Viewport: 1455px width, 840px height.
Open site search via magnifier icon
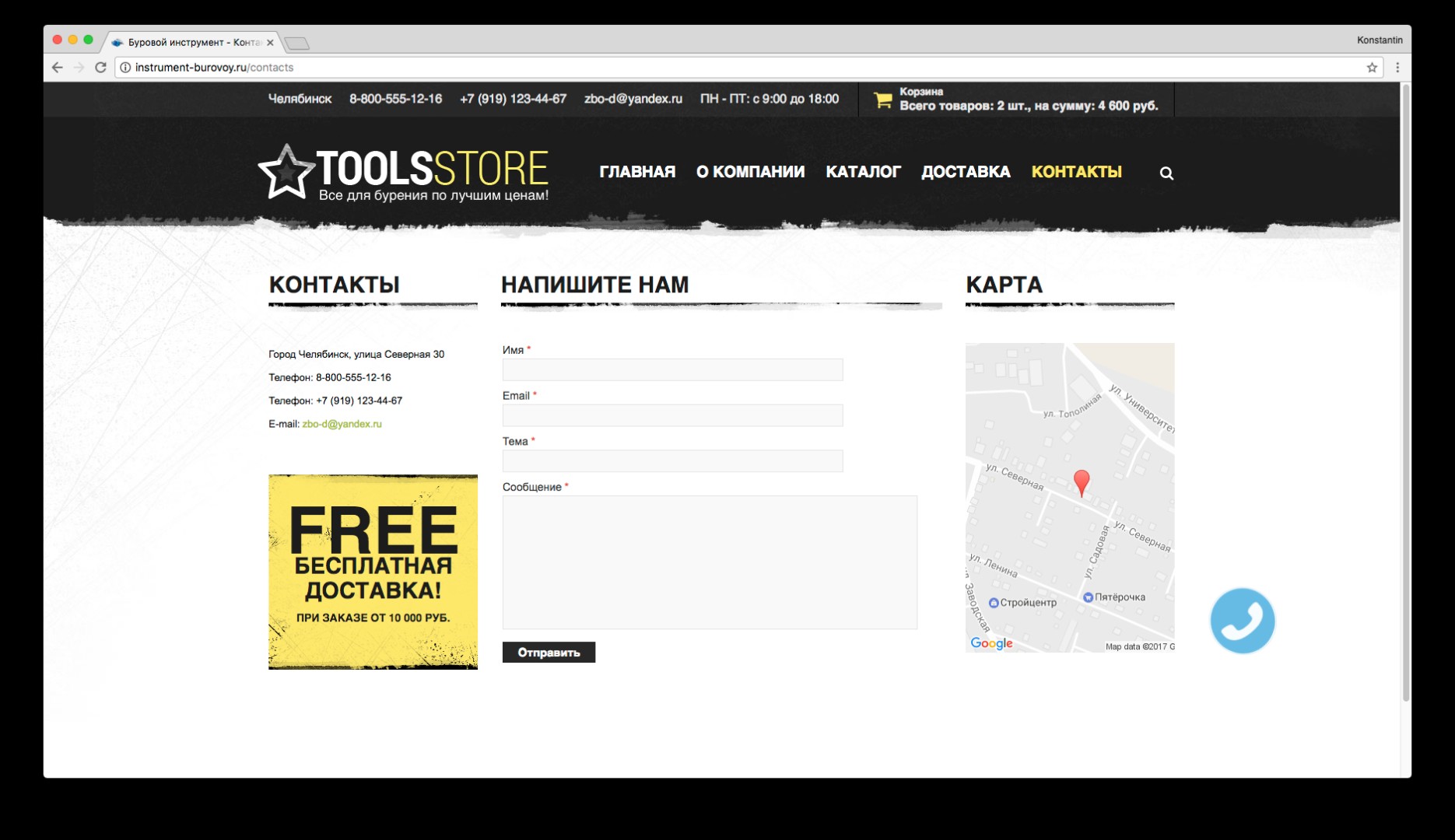[1166, 173]
